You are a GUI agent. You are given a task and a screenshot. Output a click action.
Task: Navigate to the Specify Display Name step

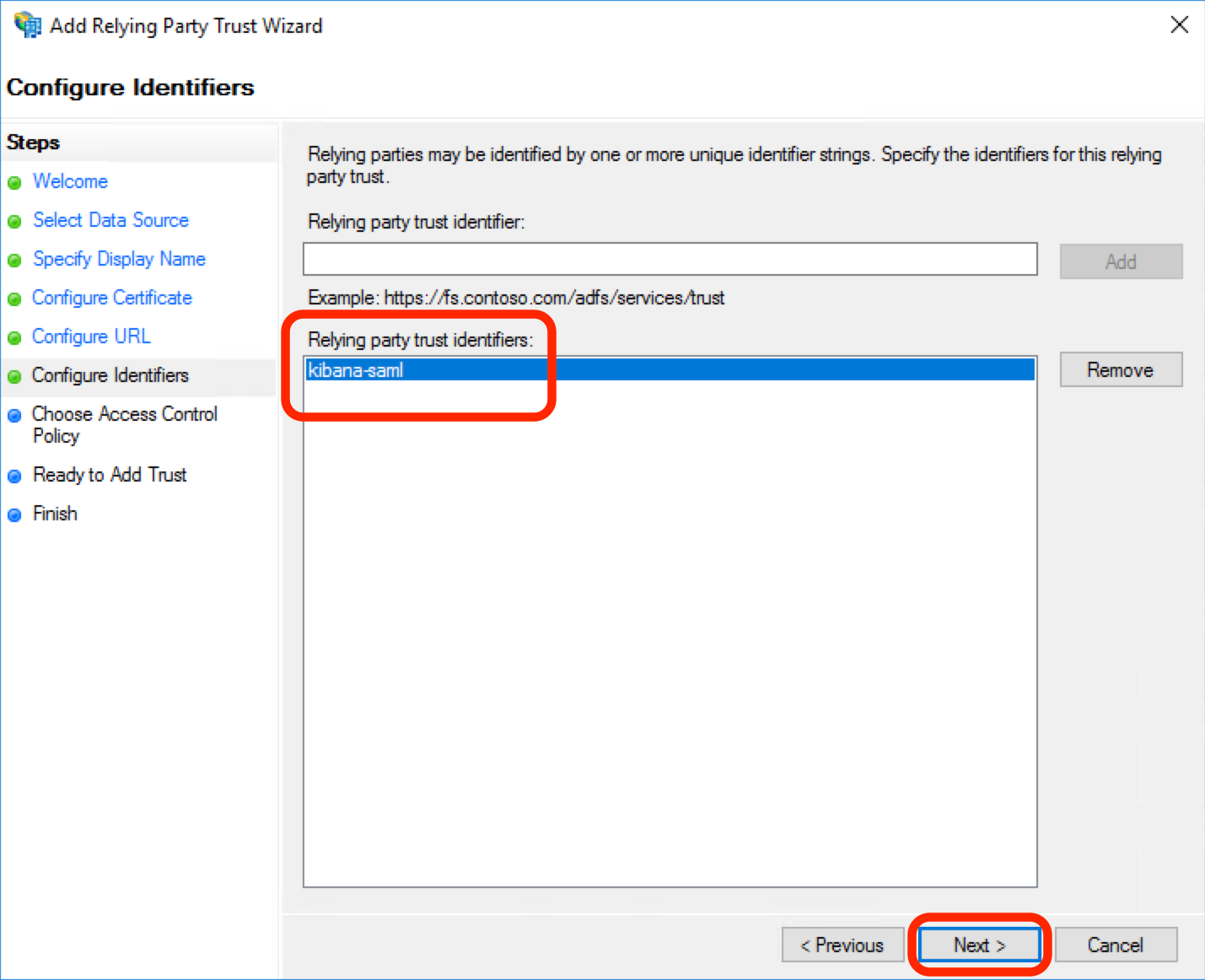(119, 259)
